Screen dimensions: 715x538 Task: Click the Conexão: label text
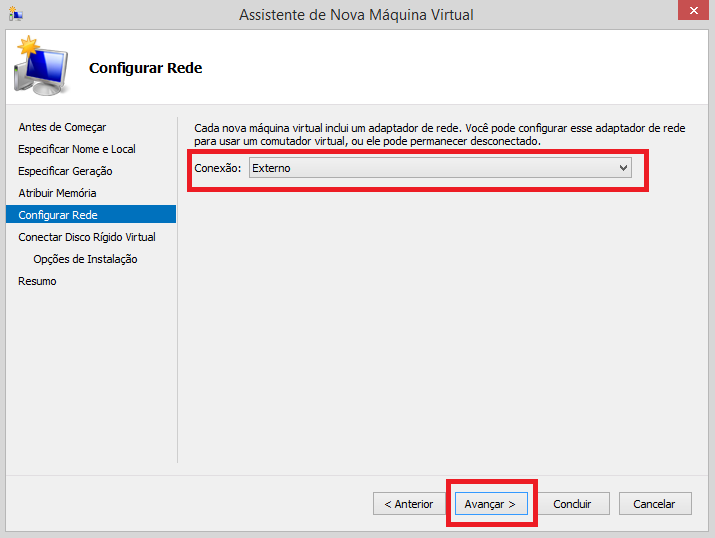[x=218, y=168]
